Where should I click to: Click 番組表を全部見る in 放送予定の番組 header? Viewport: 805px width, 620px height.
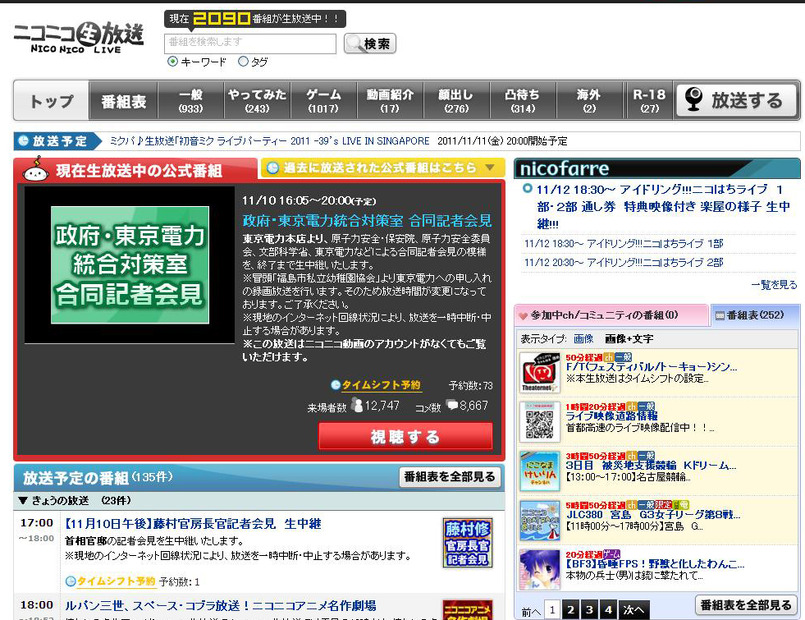(449, 477)
